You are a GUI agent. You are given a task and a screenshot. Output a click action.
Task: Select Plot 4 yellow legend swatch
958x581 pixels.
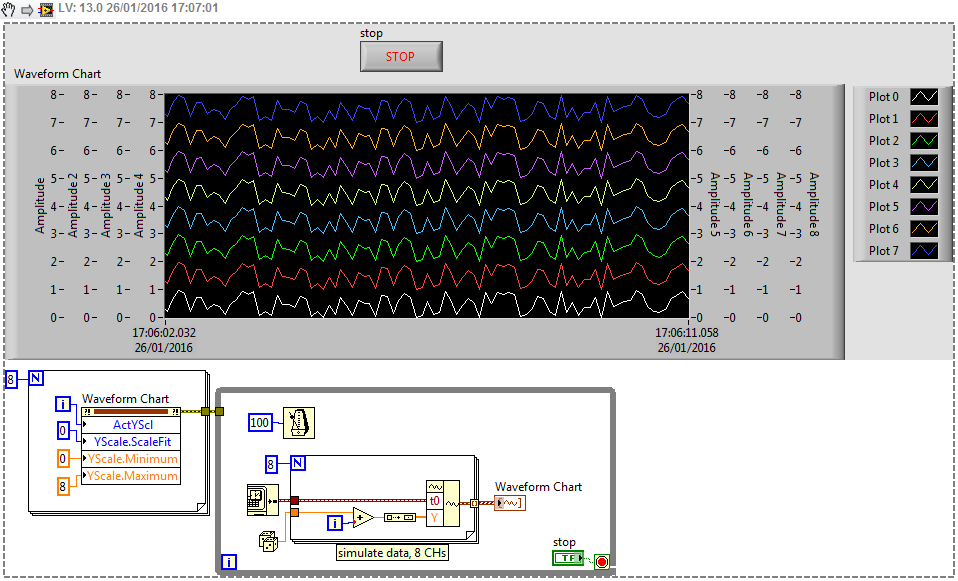click(924, 185)
